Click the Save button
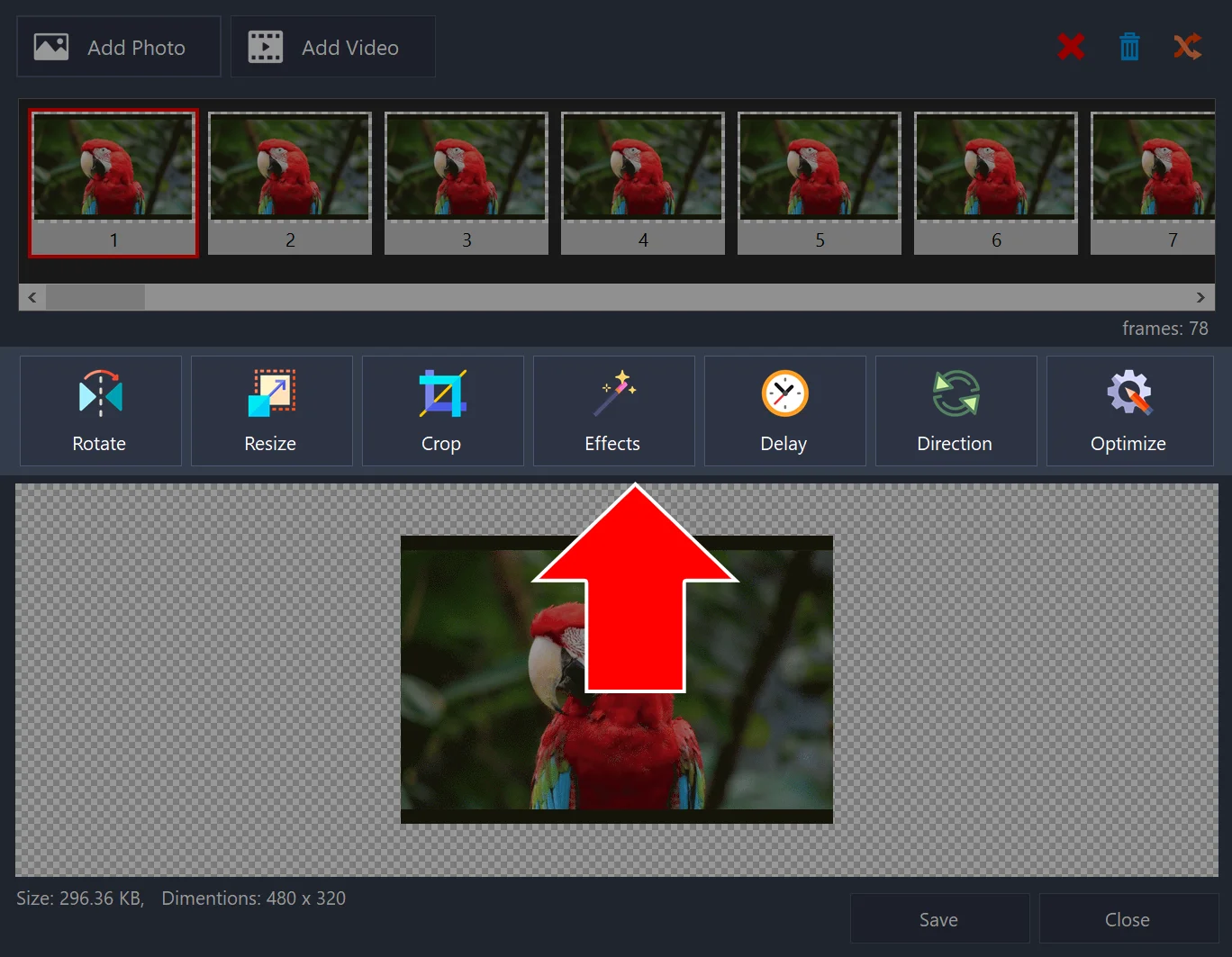Image resolution: width=1232 pixels, height=957 pixels. pos(939,919)
